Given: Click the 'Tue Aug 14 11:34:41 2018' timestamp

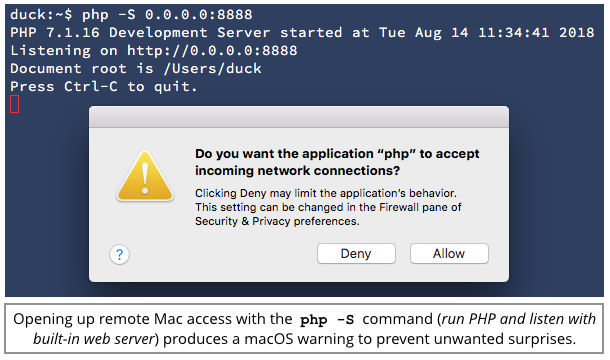Looking at the screenshot, I should pyautogui.click(x=487, y=33).
